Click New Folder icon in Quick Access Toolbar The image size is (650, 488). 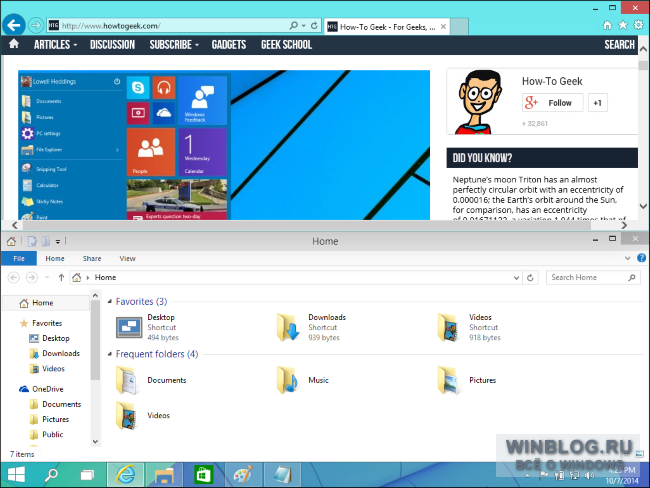click(x=46, y=241)
